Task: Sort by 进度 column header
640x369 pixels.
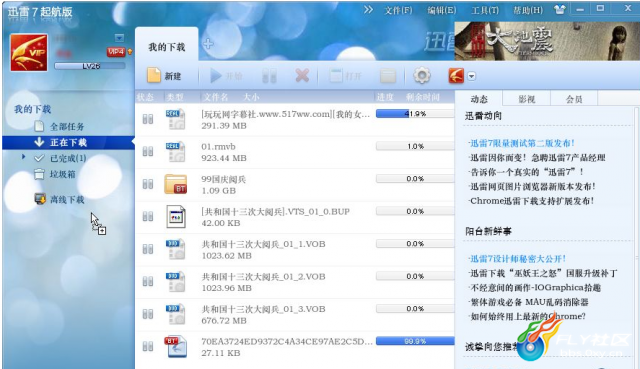Action: (385, 98)
